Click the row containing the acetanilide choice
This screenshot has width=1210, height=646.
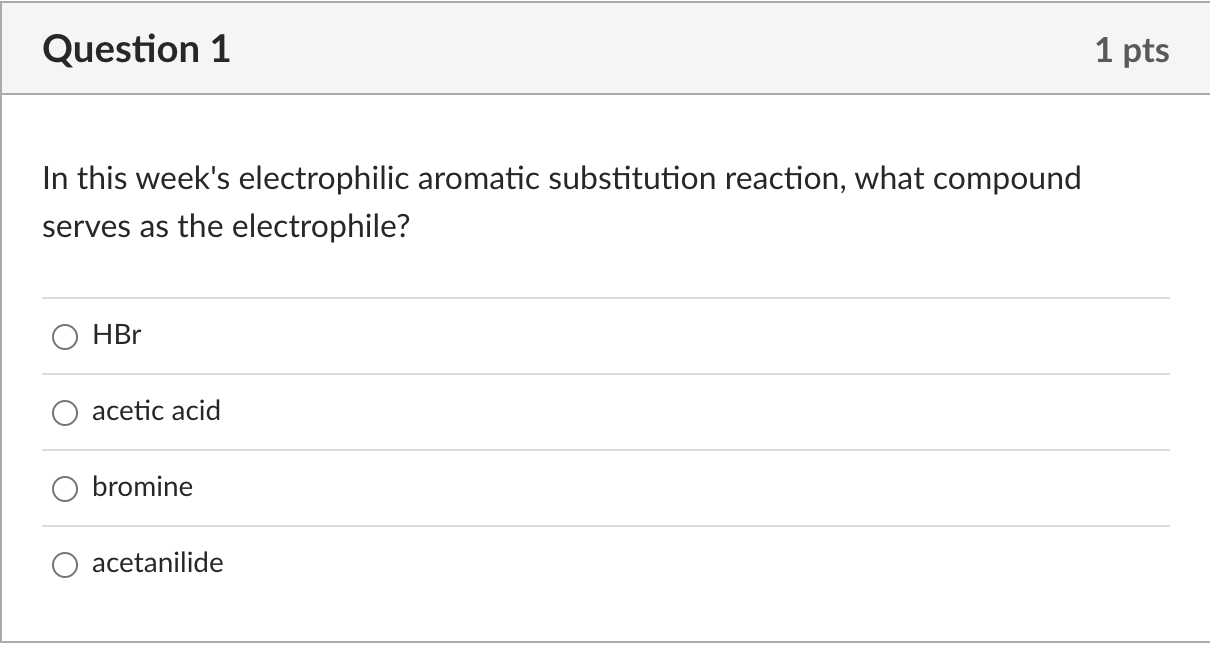click(400, 563)
